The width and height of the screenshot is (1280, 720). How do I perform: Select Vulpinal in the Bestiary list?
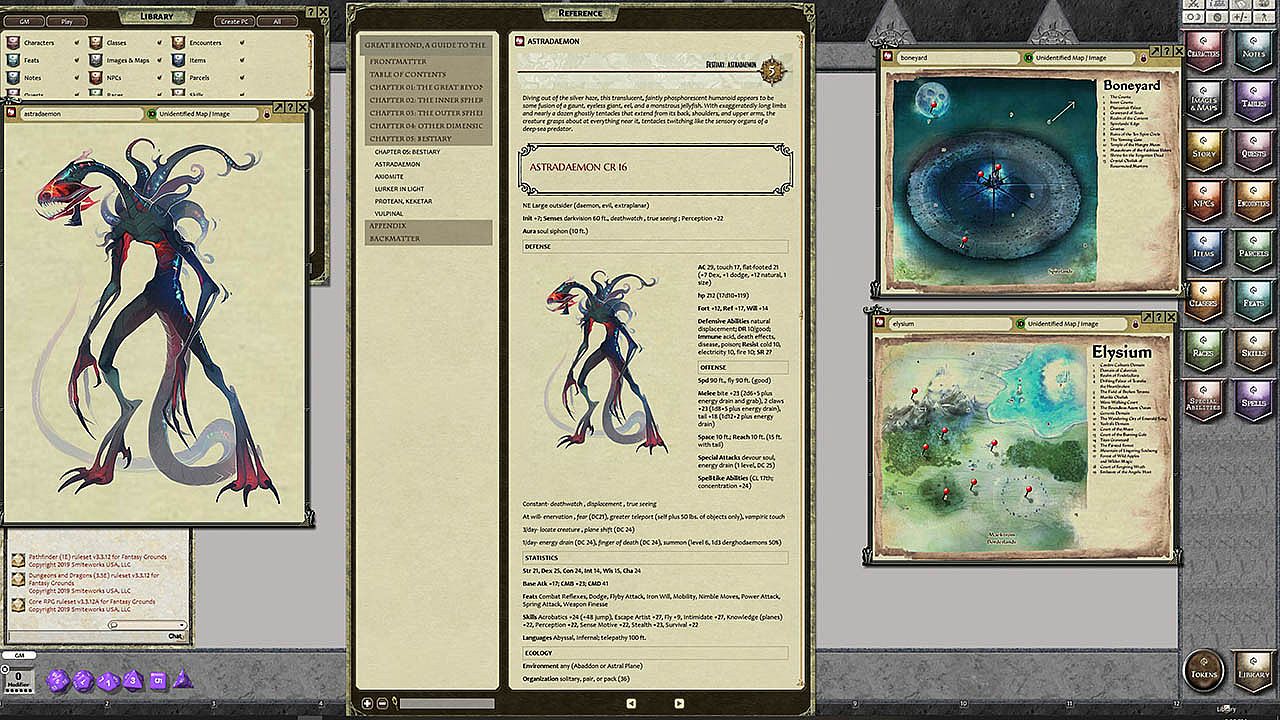[390, 213]
